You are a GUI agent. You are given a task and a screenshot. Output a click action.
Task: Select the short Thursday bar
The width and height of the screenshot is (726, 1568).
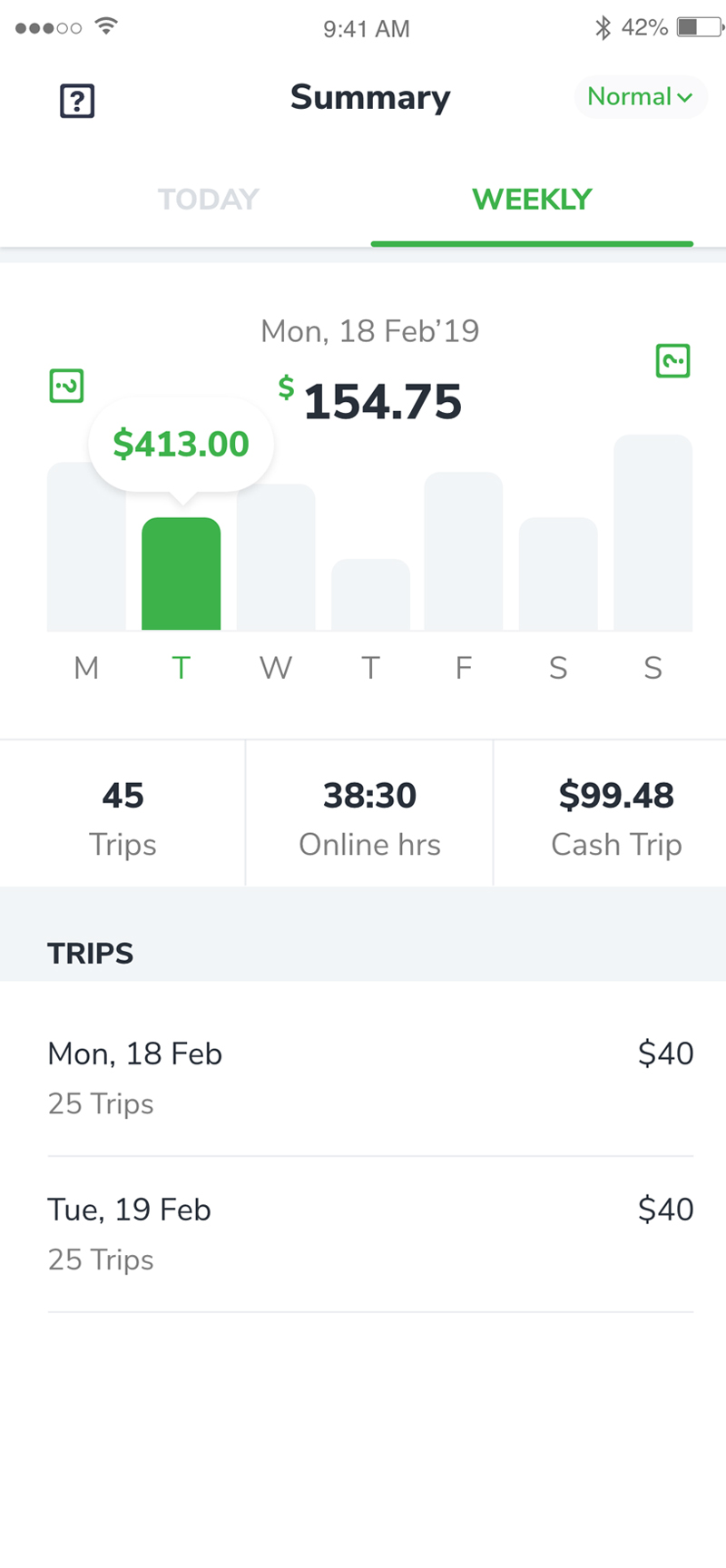pos(370,594)
